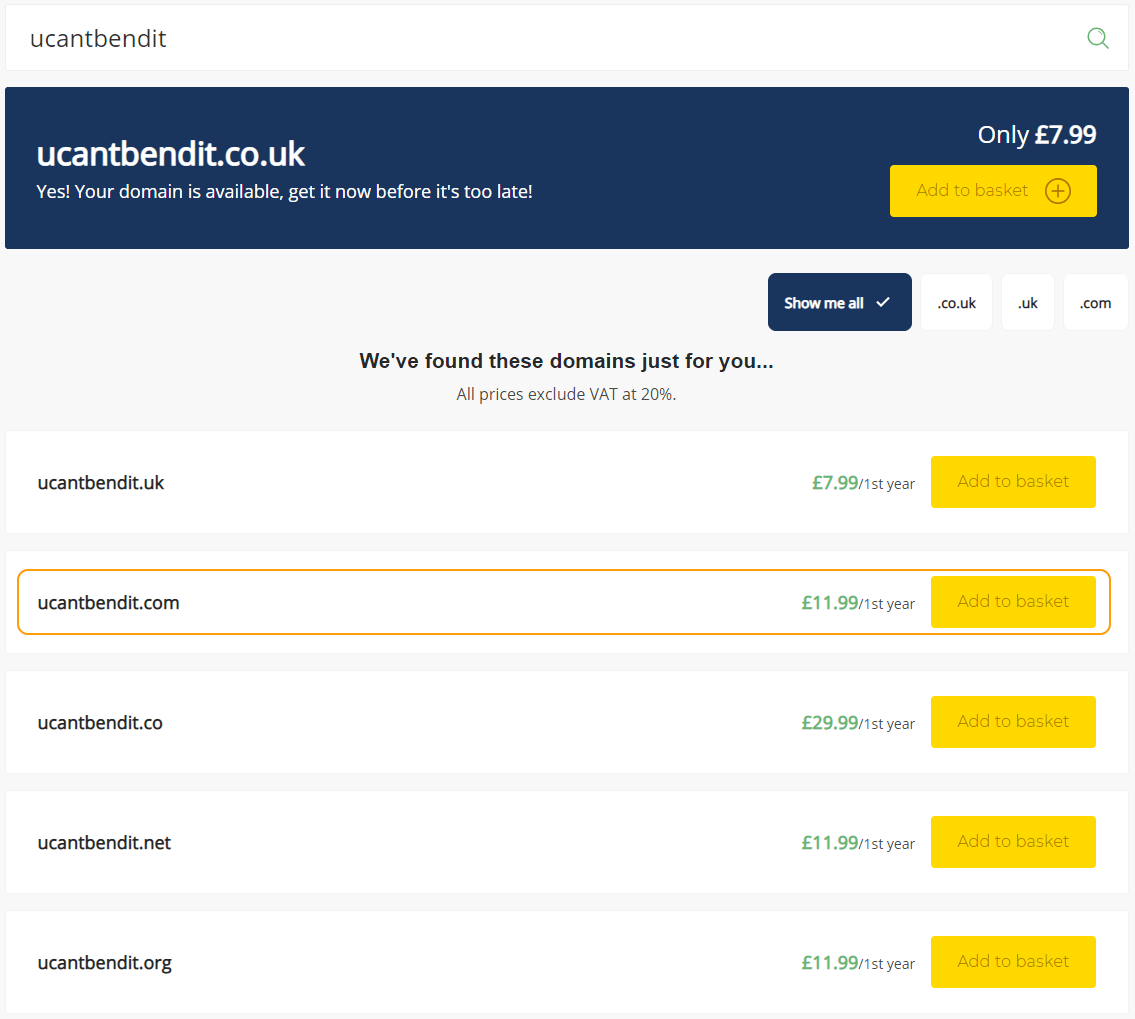The height and width of the screenshot is (1019, 1135).
Task: Filter results by .co.uk
Action: point(956,303)
